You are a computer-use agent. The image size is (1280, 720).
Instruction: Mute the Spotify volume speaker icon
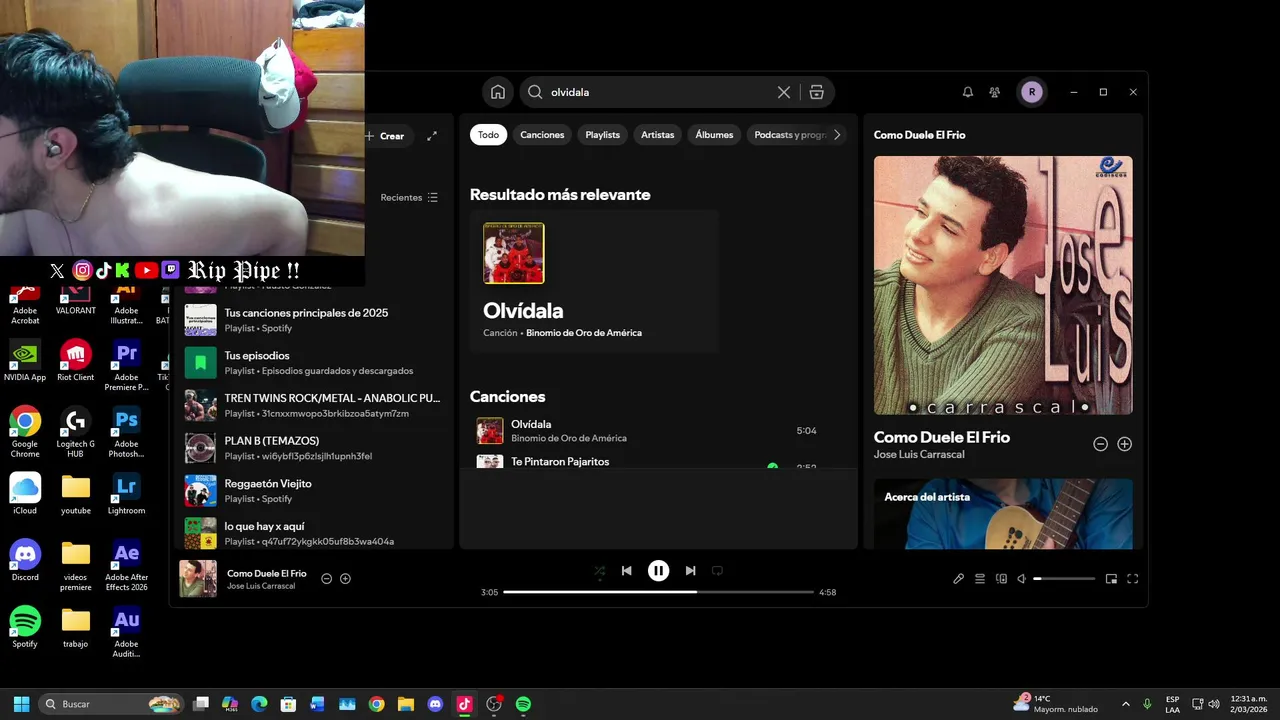point(1022,578)
